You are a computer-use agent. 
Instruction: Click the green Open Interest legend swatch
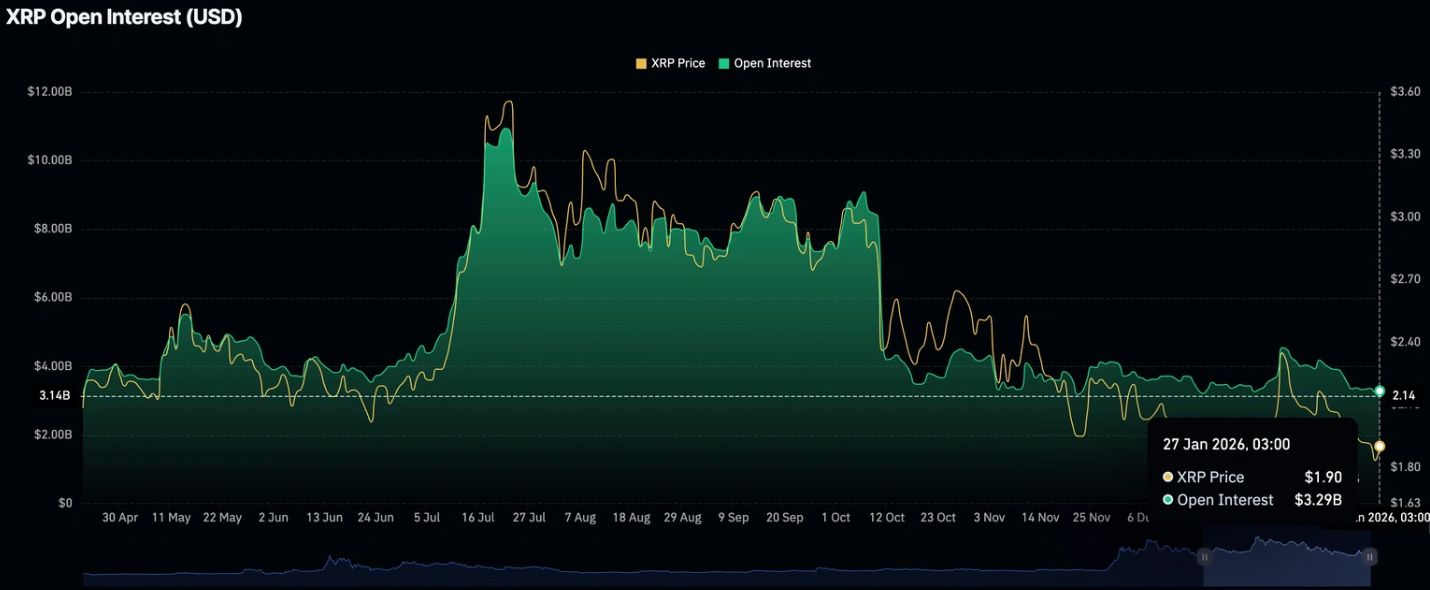(x=724, y=63)
